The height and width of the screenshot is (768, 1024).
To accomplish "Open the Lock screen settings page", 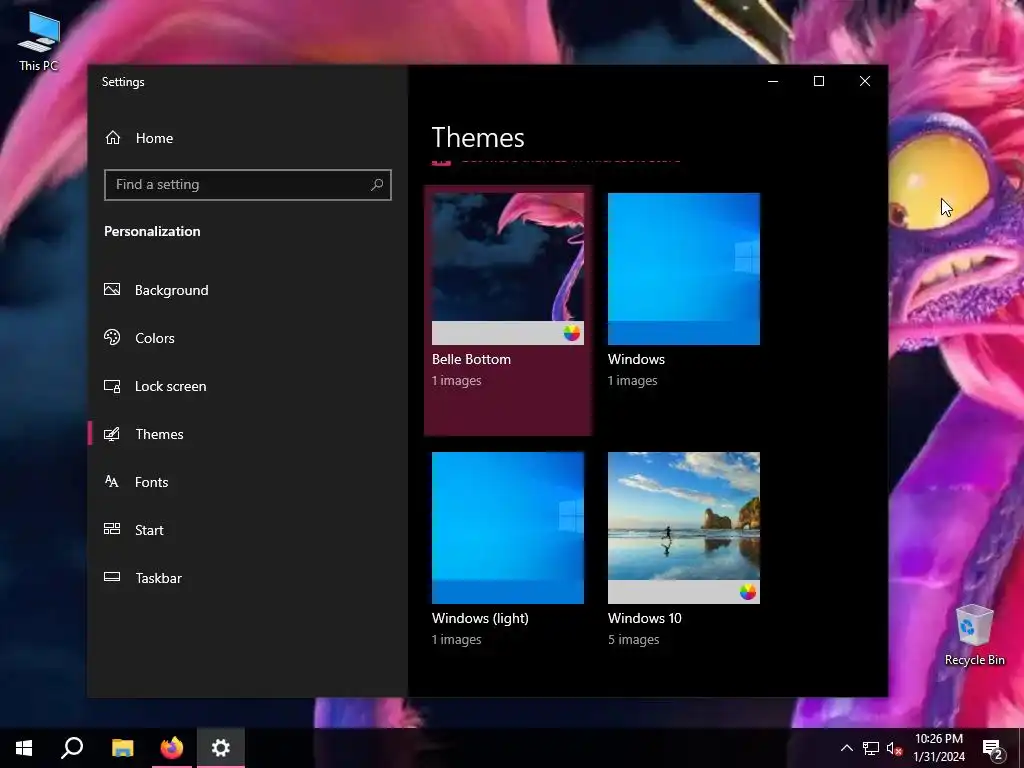I will pos(248,386).
